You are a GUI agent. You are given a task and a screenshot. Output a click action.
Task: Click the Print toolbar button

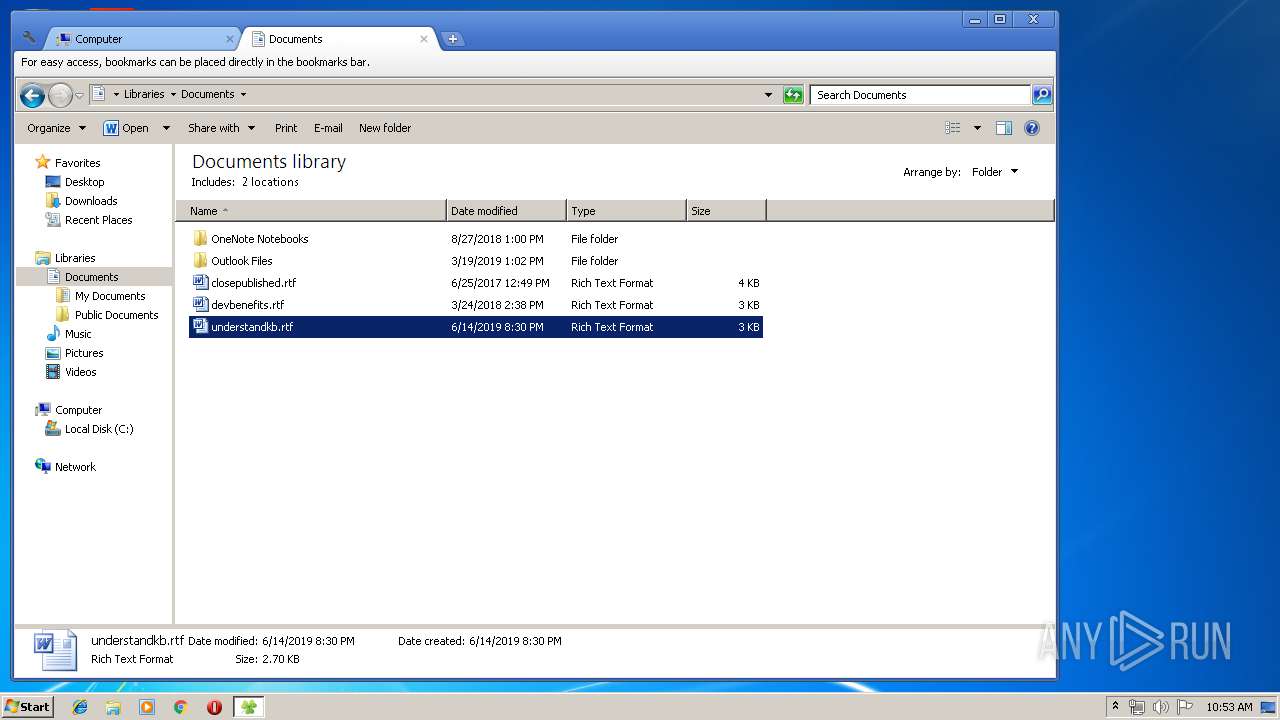pos(286,128)
